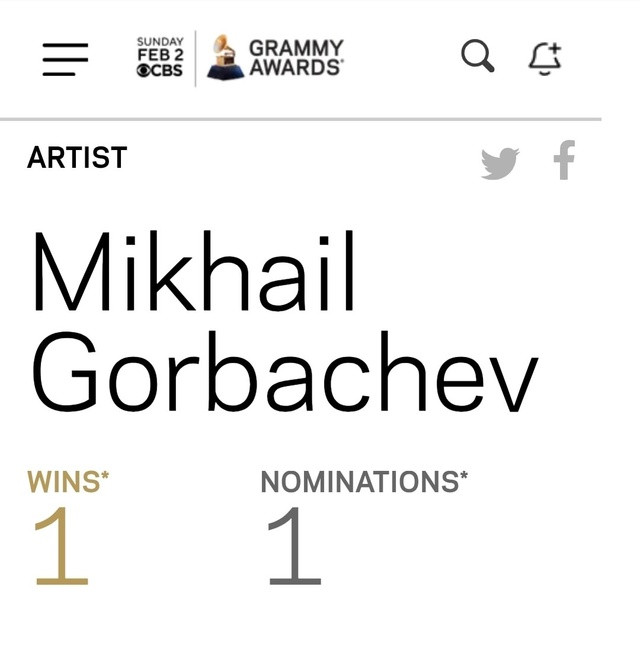
Task: Click the CBS eye logo
Action: (144, 72)
